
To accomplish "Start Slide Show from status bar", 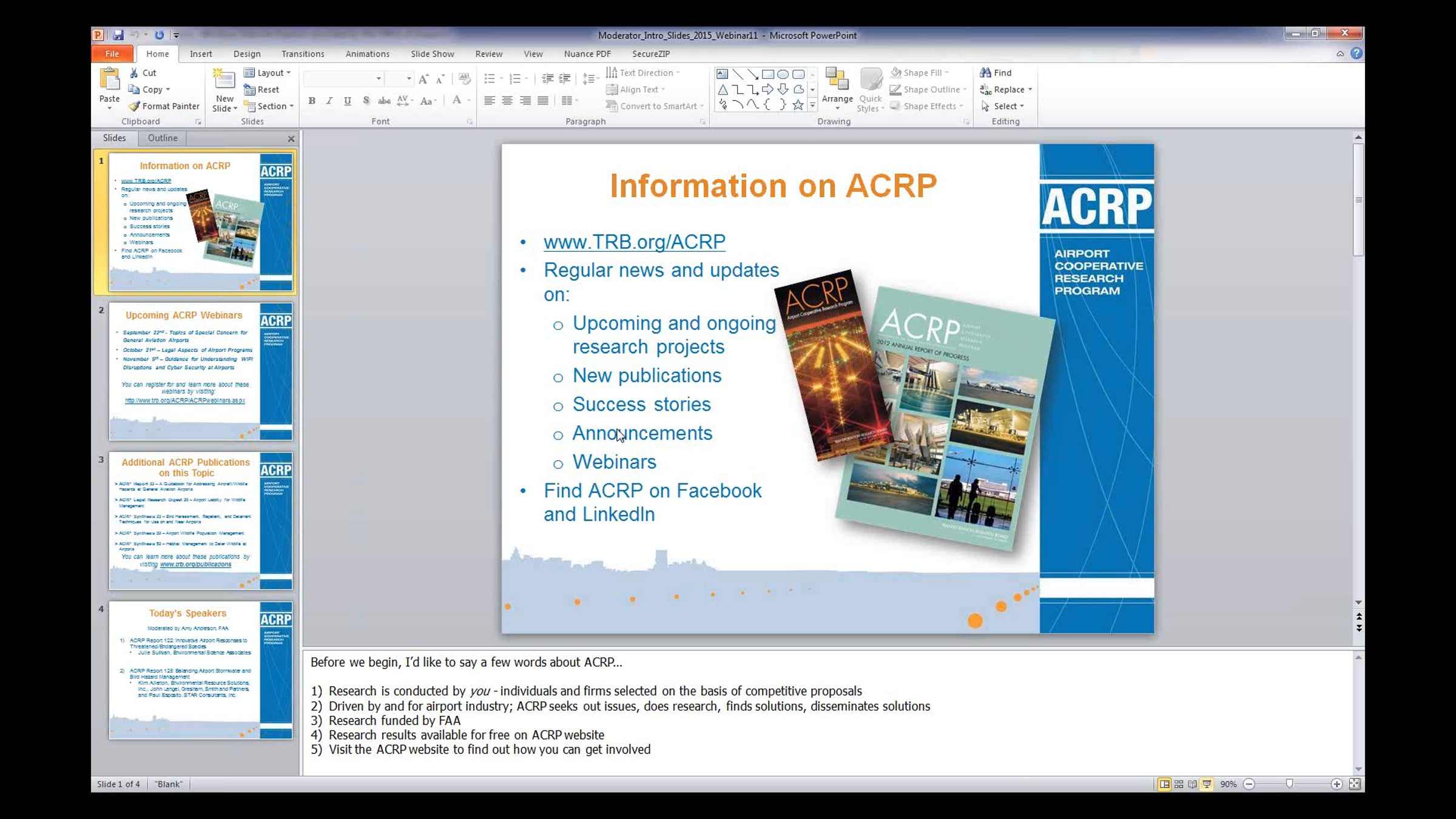I will click(x=1207, y=784).
